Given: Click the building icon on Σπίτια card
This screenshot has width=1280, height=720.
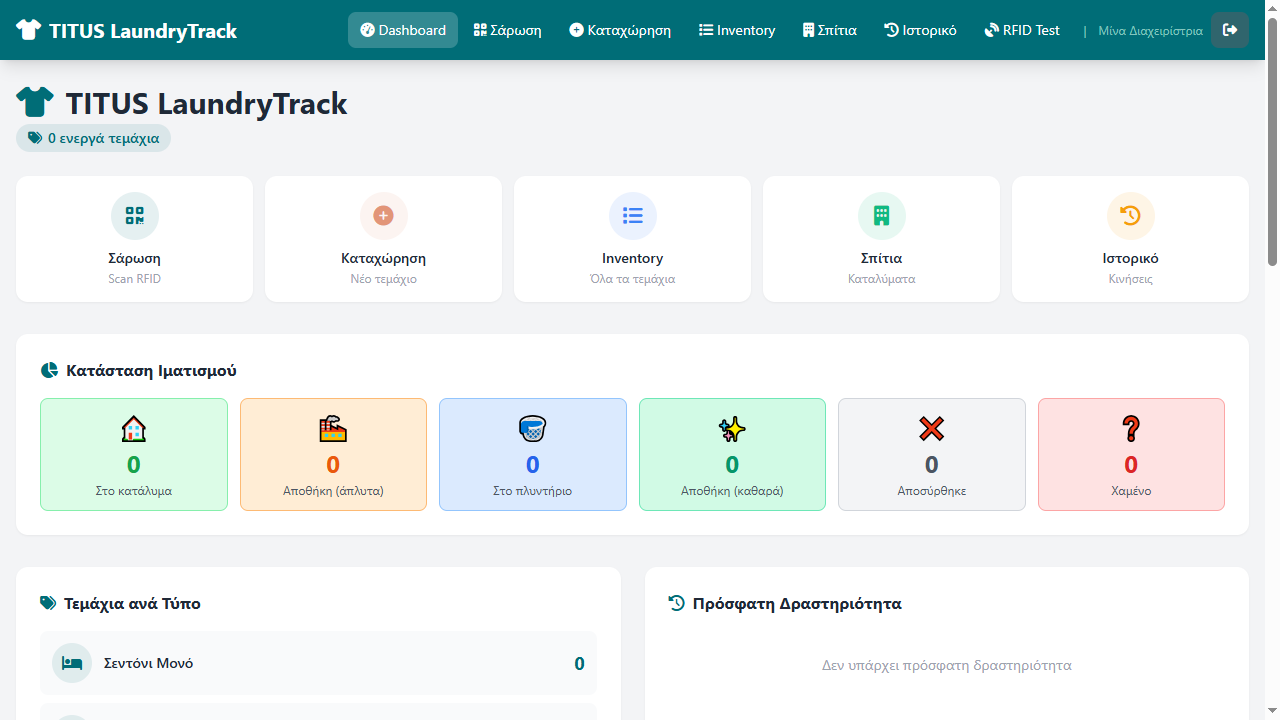Looking at the screenshot, I should (881, 216).
